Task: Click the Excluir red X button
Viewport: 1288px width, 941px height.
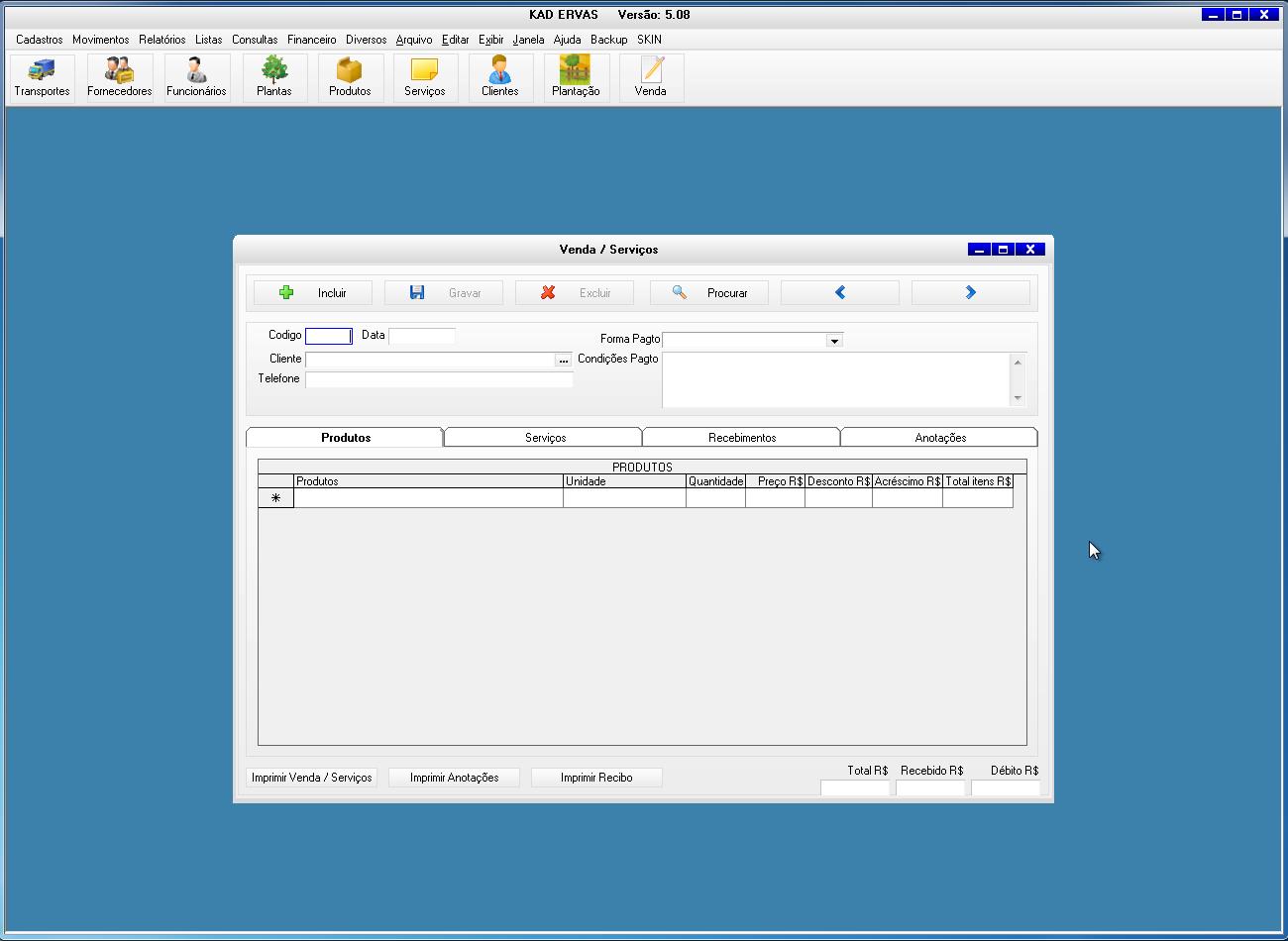Action: click(x=575, y=292)
